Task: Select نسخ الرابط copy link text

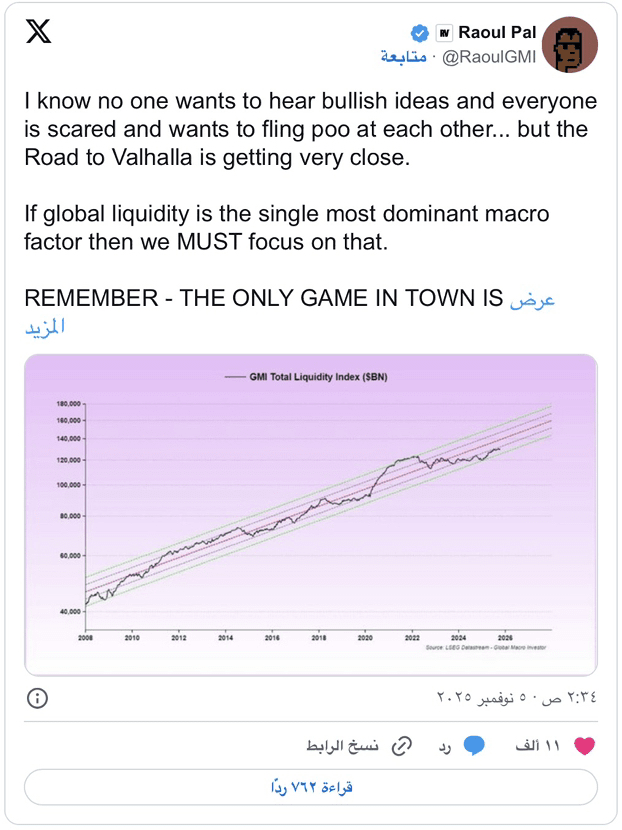Action: pyautogui.click(x=342, y=746)
